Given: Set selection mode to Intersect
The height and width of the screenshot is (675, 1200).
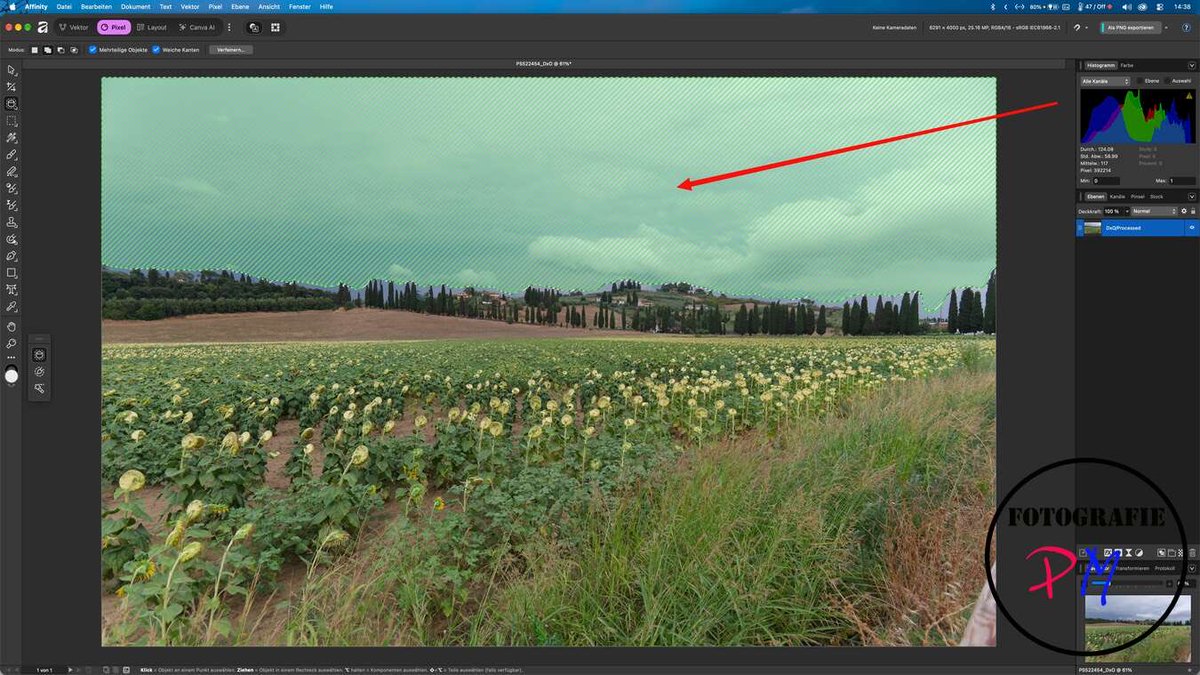Looking at the screenshot, I should 74,49.
